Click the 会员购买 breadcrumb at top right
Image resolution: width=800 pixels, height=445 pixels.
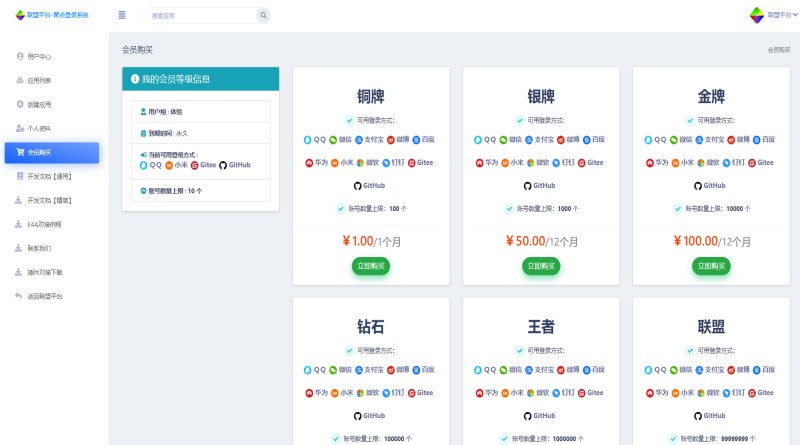pos(779,50)
